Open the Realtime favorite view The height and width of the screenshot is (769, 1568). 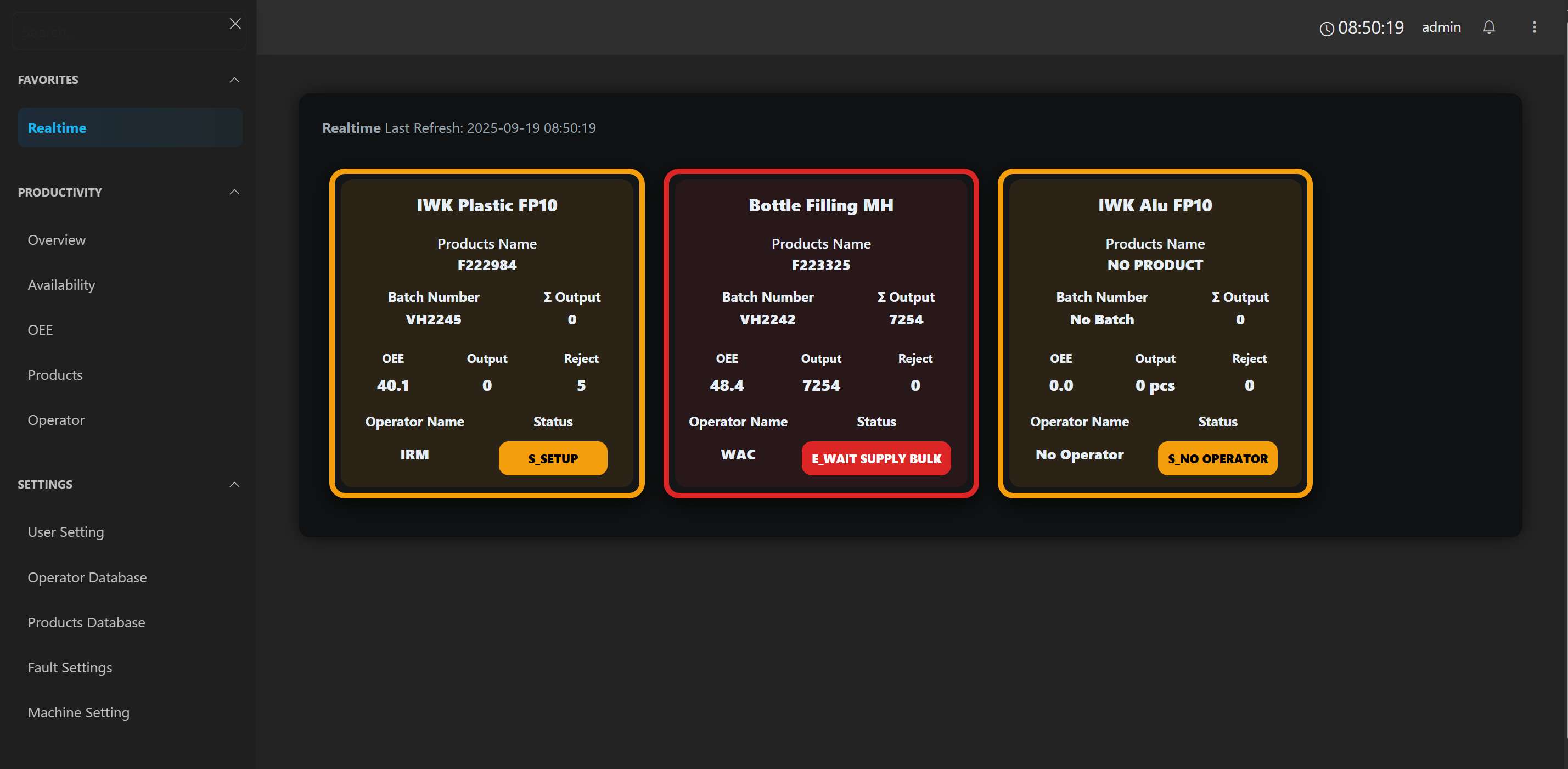pos(57,127)
